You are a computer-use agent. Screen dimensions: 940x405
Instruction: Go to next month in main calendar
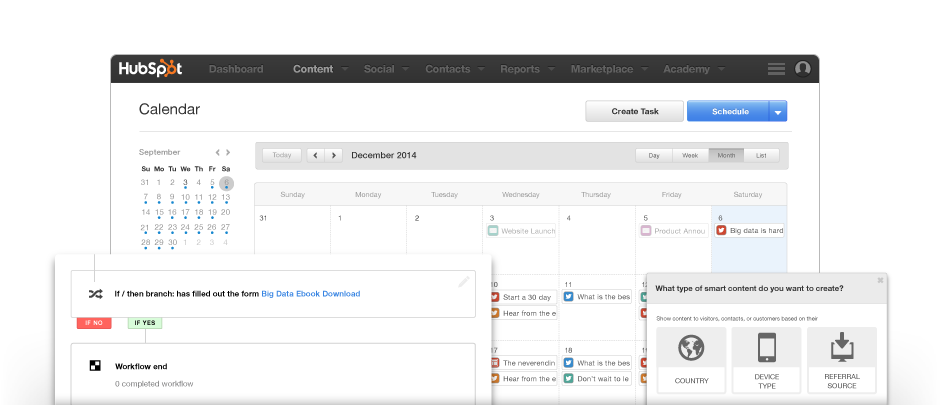coord(334,155)
